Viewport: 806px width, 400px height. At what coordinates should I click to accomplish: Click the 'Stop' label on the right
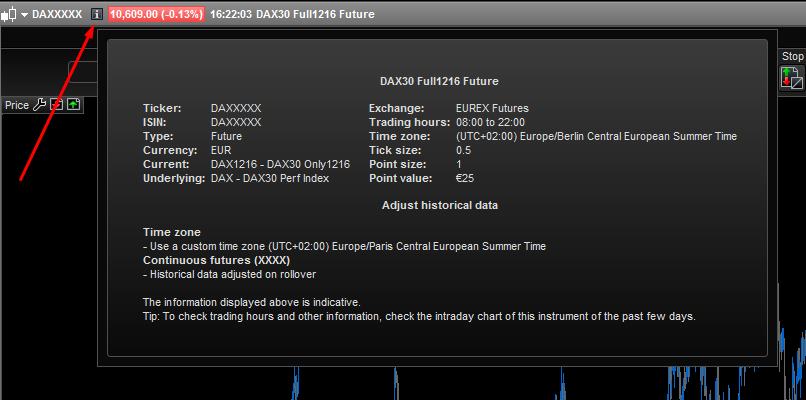point(792,57)
